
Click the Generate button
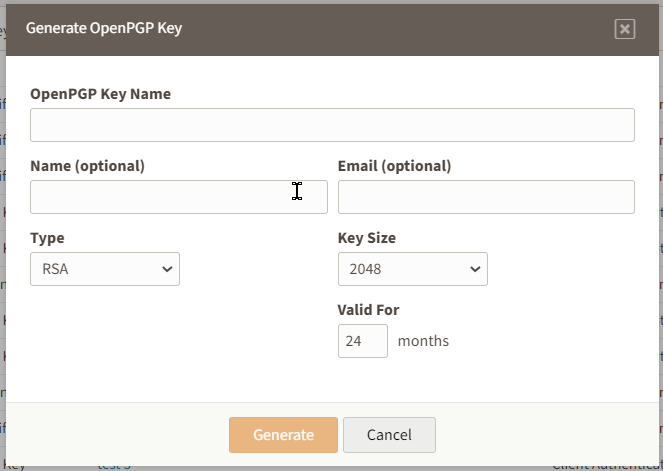coord(283,435)
